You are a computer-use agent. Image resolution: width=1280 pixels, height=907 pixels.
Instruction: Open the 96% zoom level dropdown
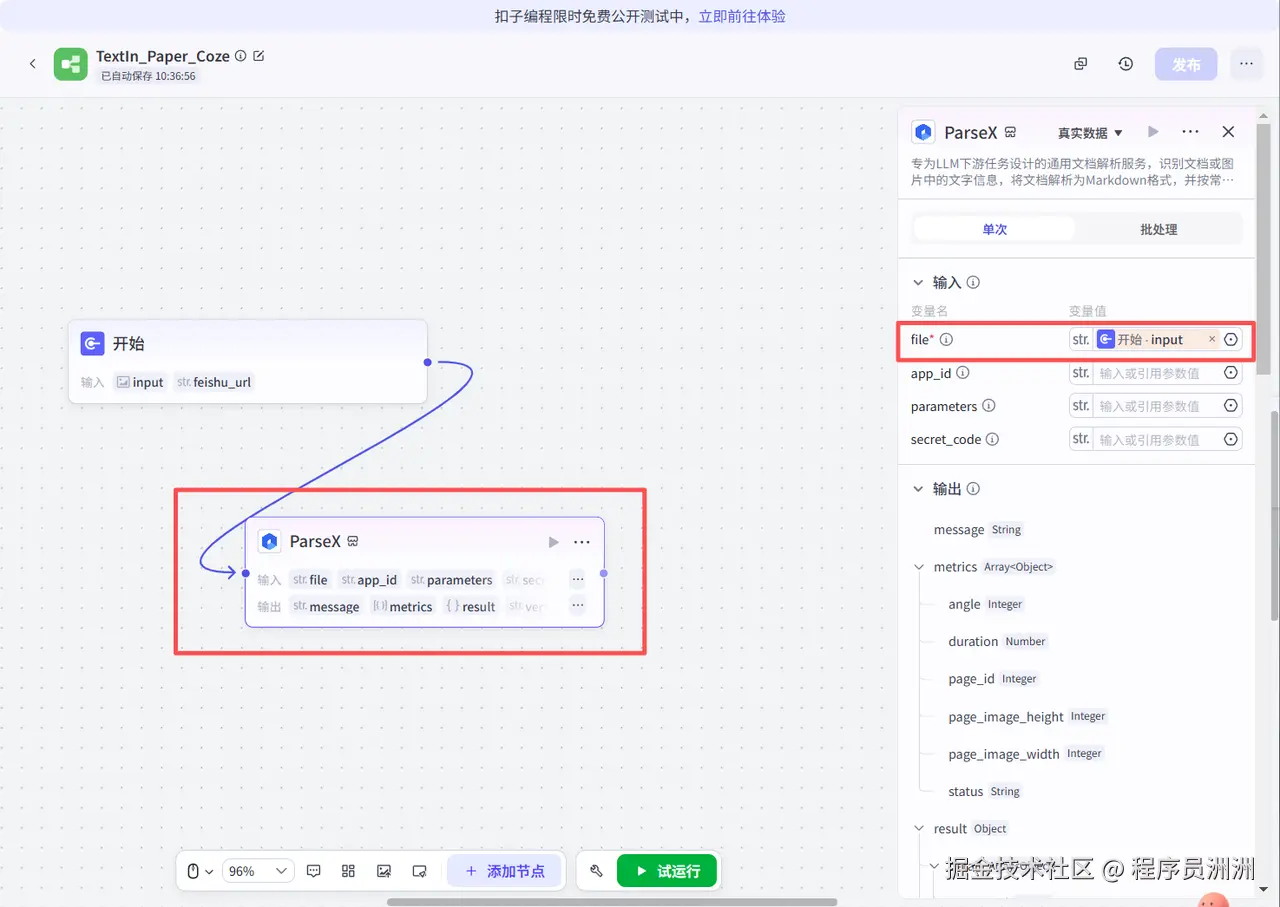pos(258,871)
